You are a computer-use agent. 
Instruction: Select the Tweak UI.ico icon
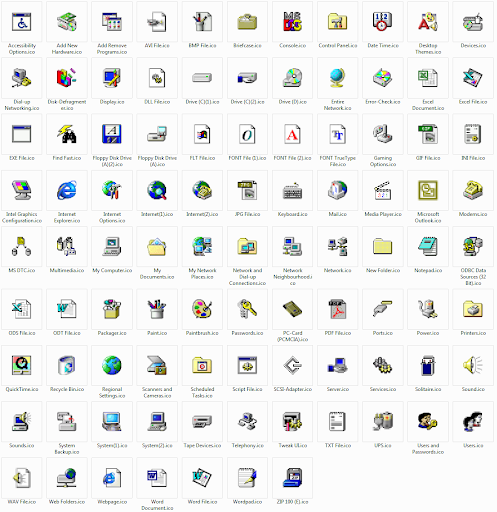coord(292,422)
